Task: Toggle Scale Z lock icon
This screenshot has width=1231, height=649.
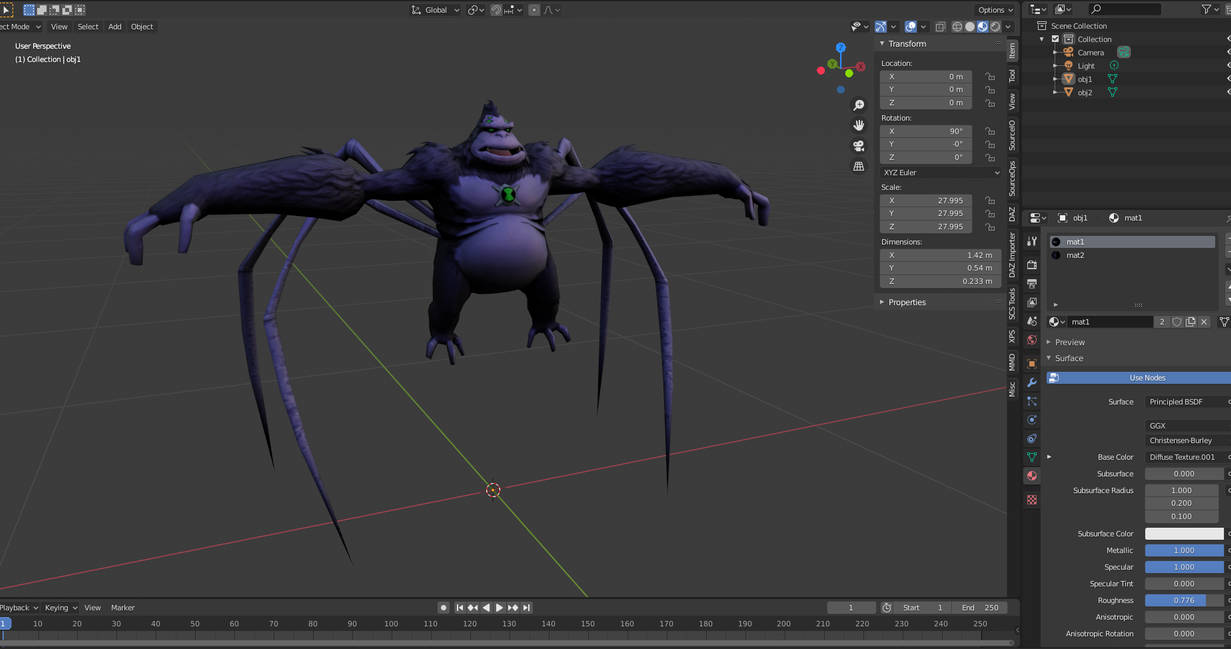Action: pos(990,227)
